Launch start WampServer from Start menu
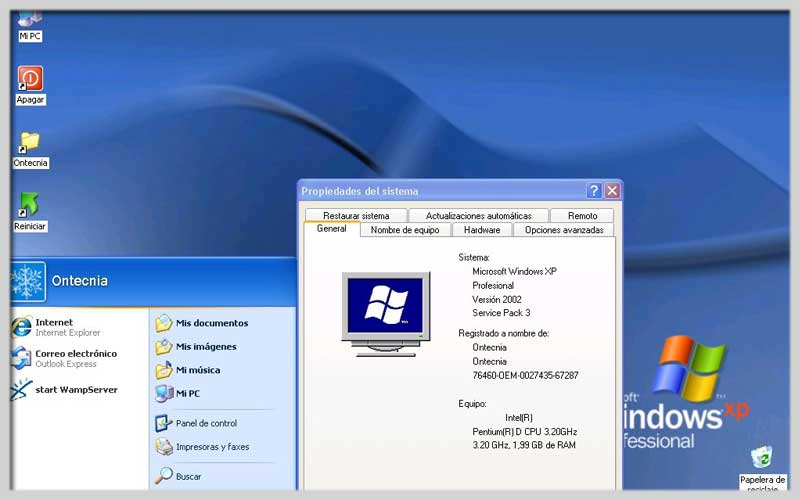Screen dimensions: 800x500 click(64, 390)
